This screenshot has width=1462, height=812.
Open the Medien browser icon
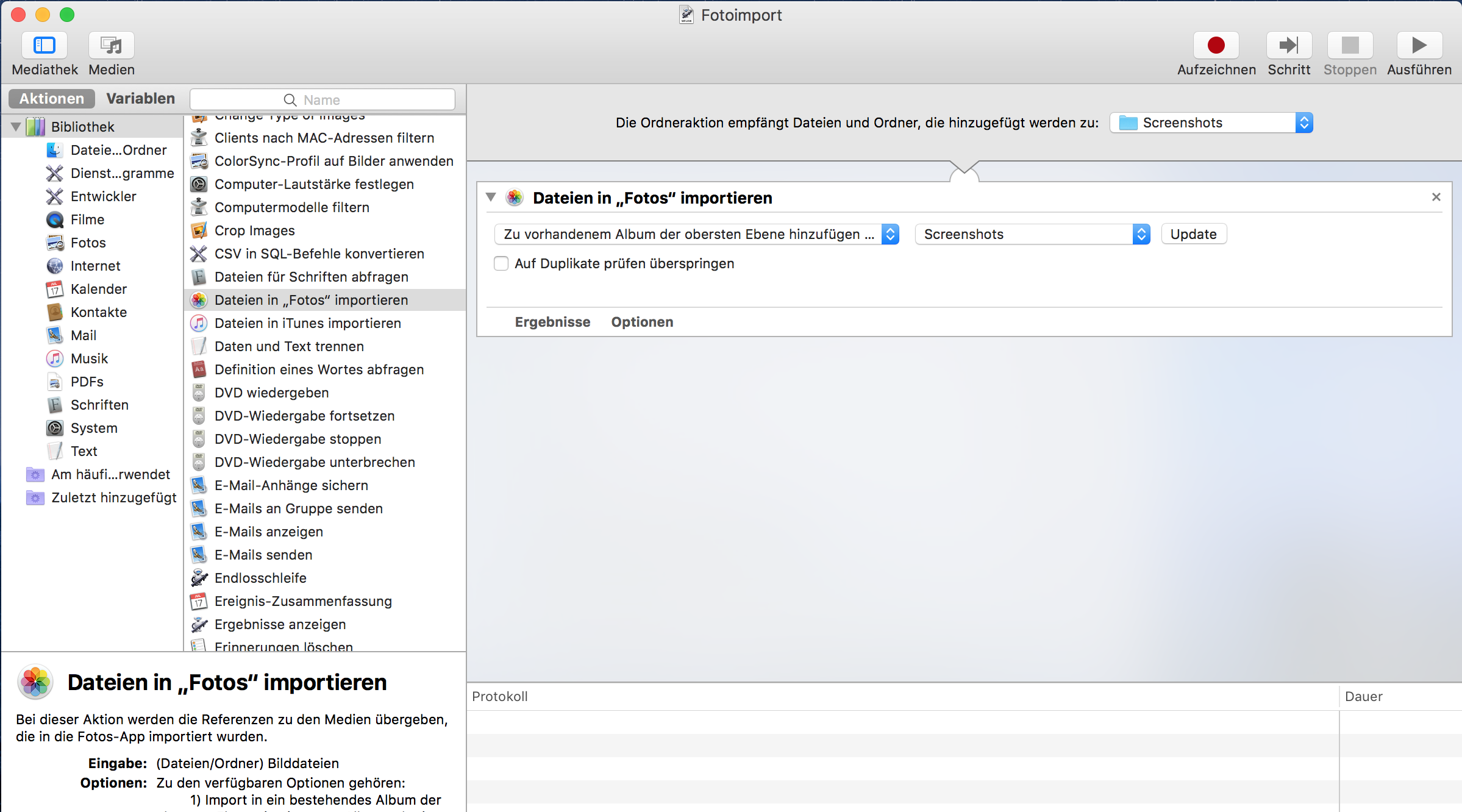pyautogui.click(x=112, y=45)
